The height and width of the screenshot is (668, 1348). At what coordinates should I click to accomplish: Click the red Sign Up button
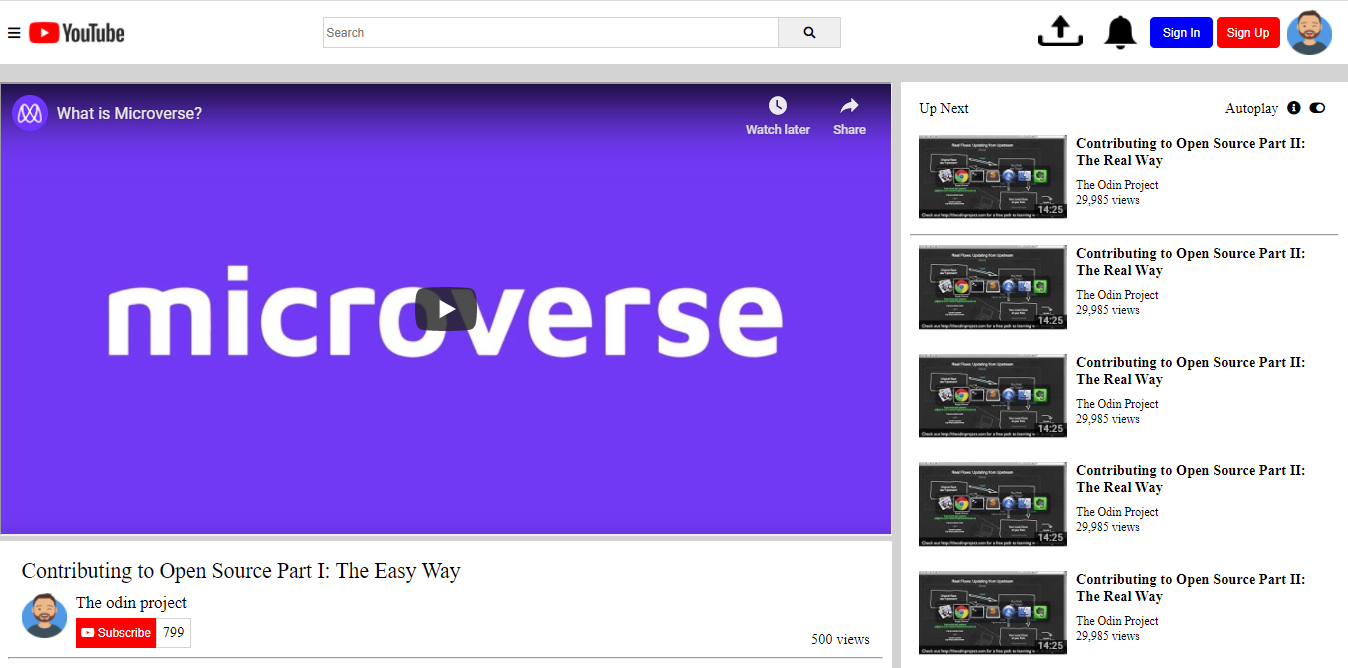coord(1248,33)
